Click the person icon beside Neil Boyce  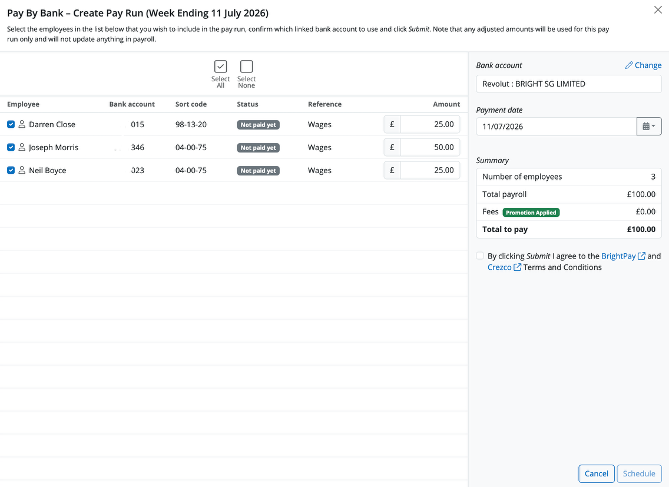coord(22,170)
